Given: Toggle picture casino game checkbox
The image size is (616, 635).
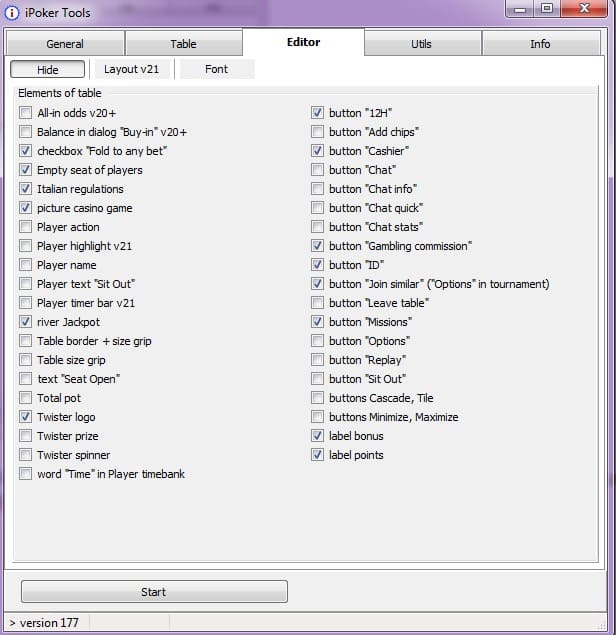Looking at the screenshot, I should [26, 208].
